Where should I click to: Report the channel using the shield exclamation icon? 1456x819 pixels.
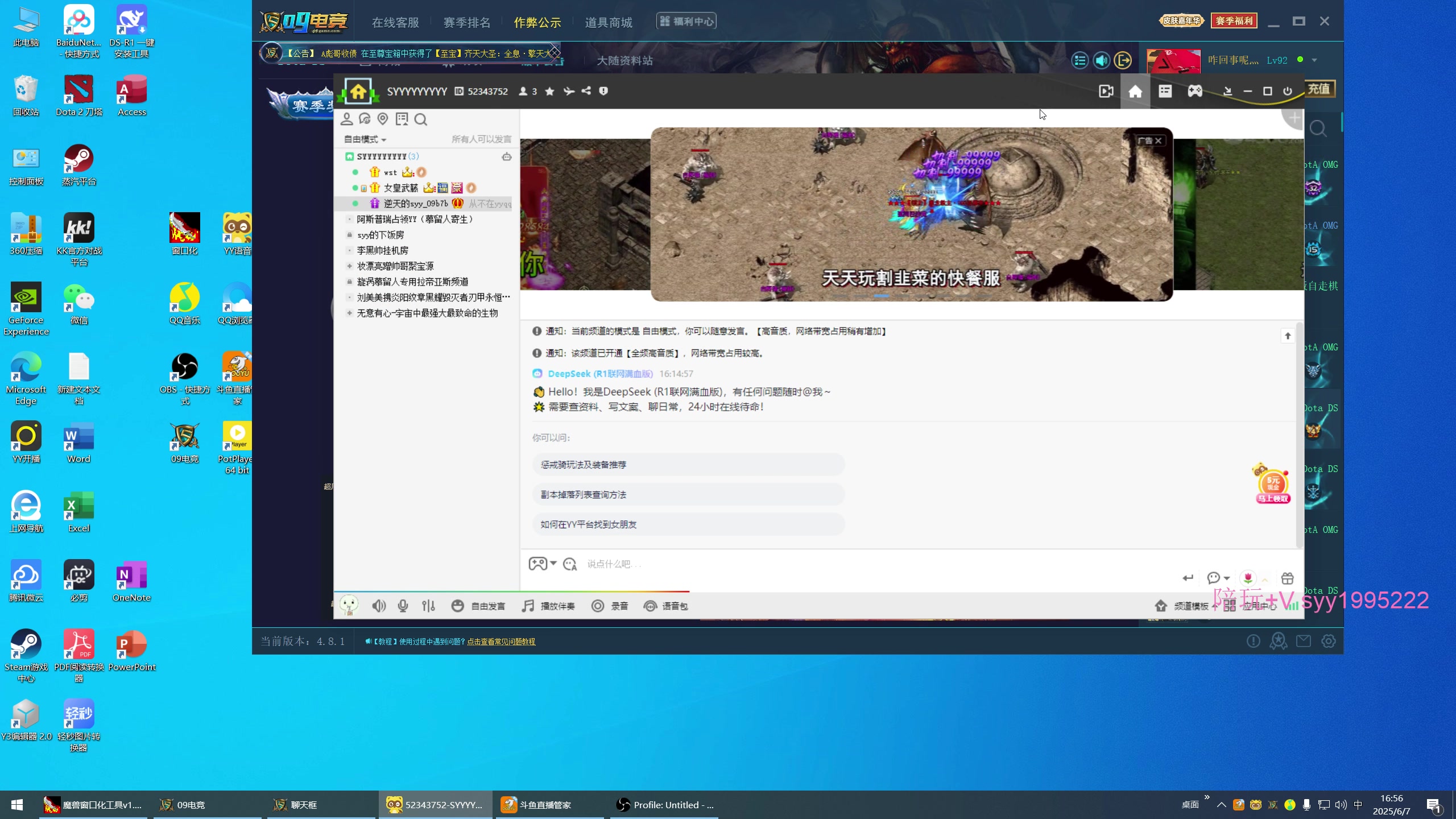[x=603, y=91]
